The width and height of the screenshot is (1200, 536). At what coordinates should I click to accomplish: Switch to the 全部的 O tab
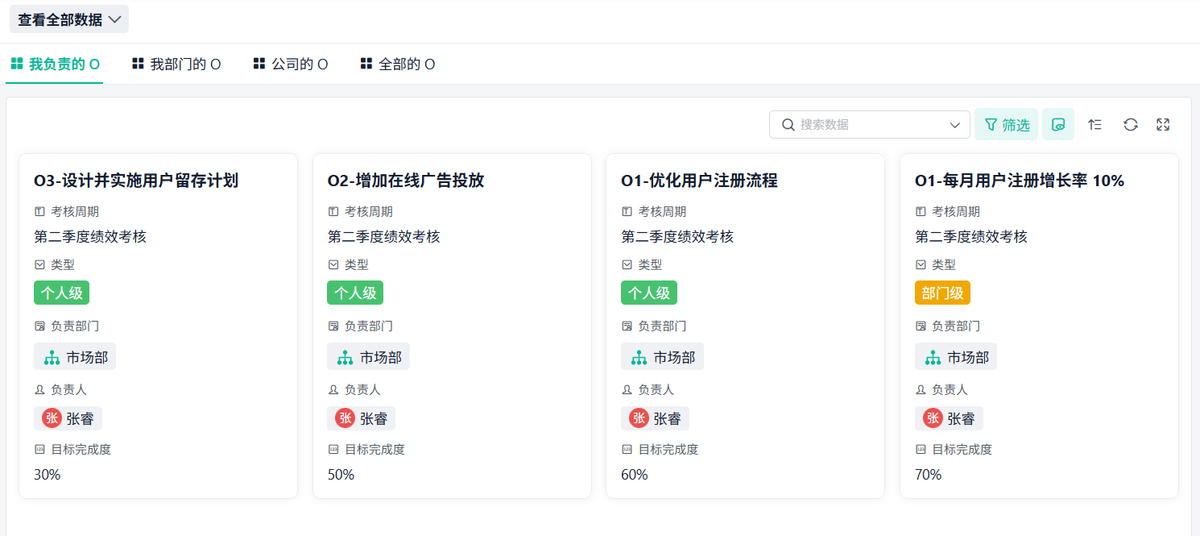pos(398,64)
